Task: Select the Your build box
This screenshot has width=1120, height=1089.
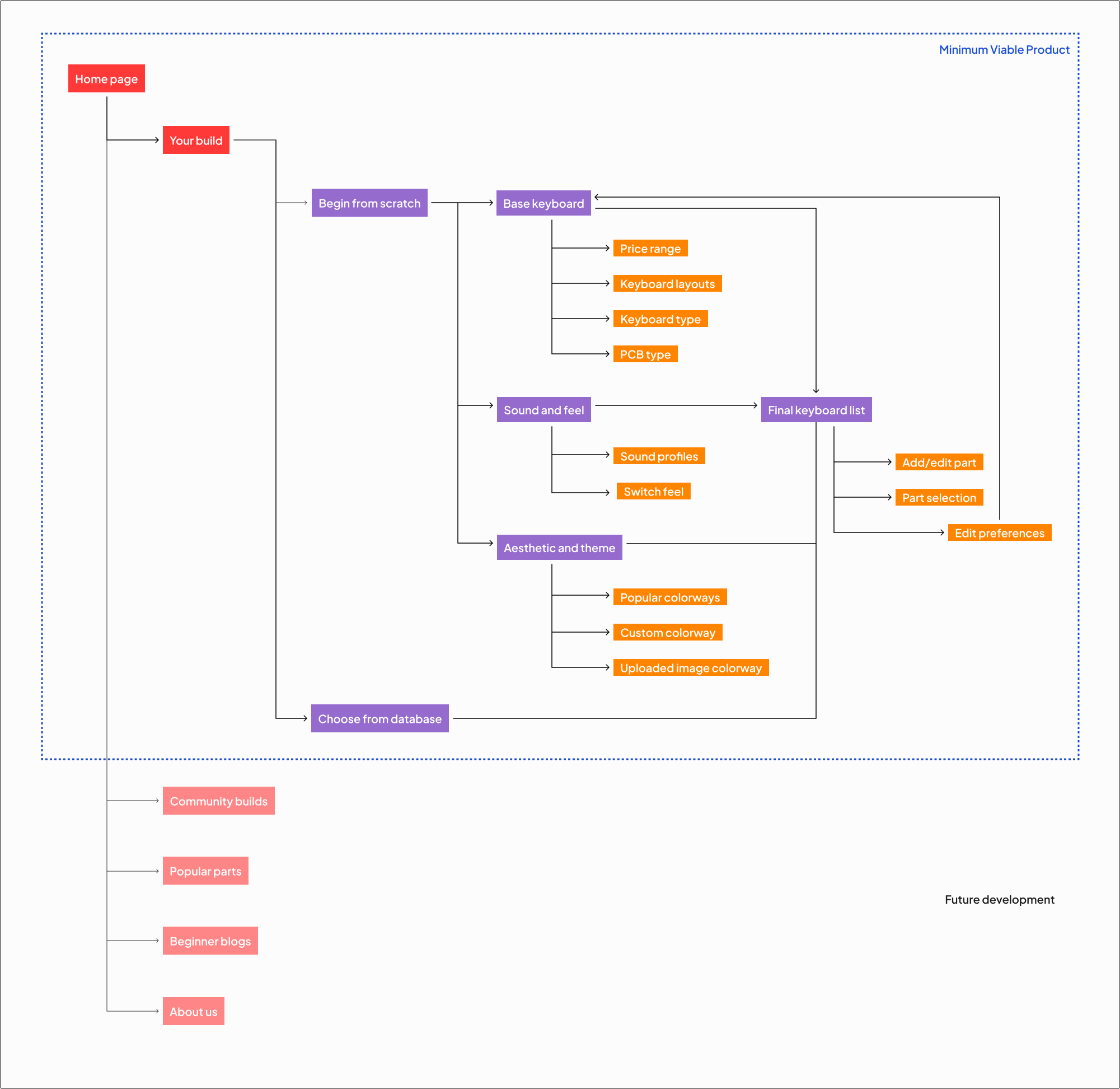Action: click(195, 140)
